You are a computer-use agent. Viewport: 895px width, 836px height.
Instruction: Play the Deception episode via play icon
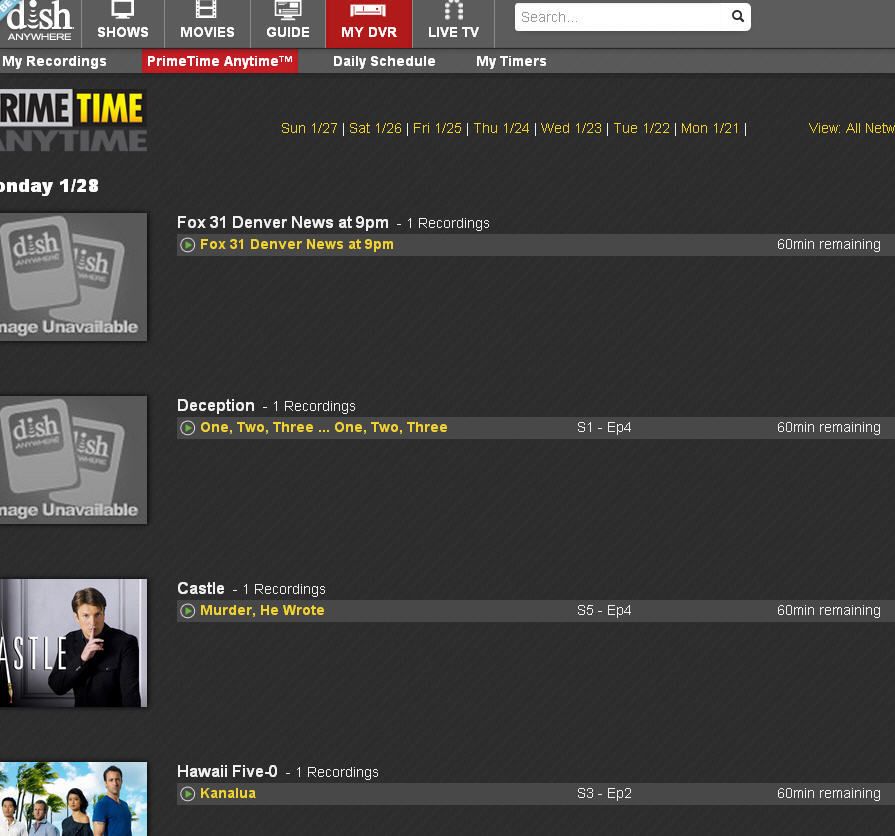tap(187, 428)
